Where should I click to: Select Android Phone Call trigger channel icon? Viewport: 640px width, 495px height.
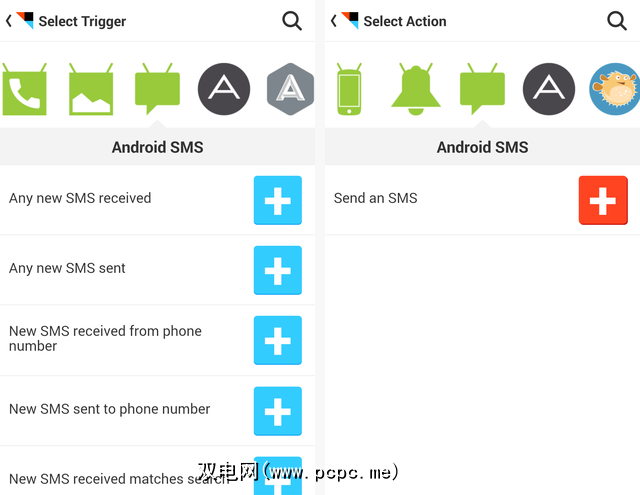[x=24, y=89]
